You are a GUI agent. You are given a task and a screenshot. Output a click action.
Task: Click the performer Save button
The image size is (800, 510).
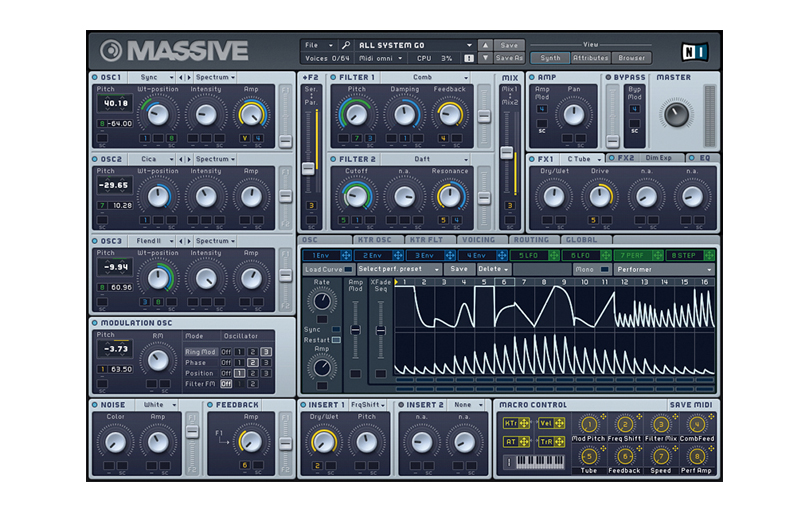(x=459, y=269)
